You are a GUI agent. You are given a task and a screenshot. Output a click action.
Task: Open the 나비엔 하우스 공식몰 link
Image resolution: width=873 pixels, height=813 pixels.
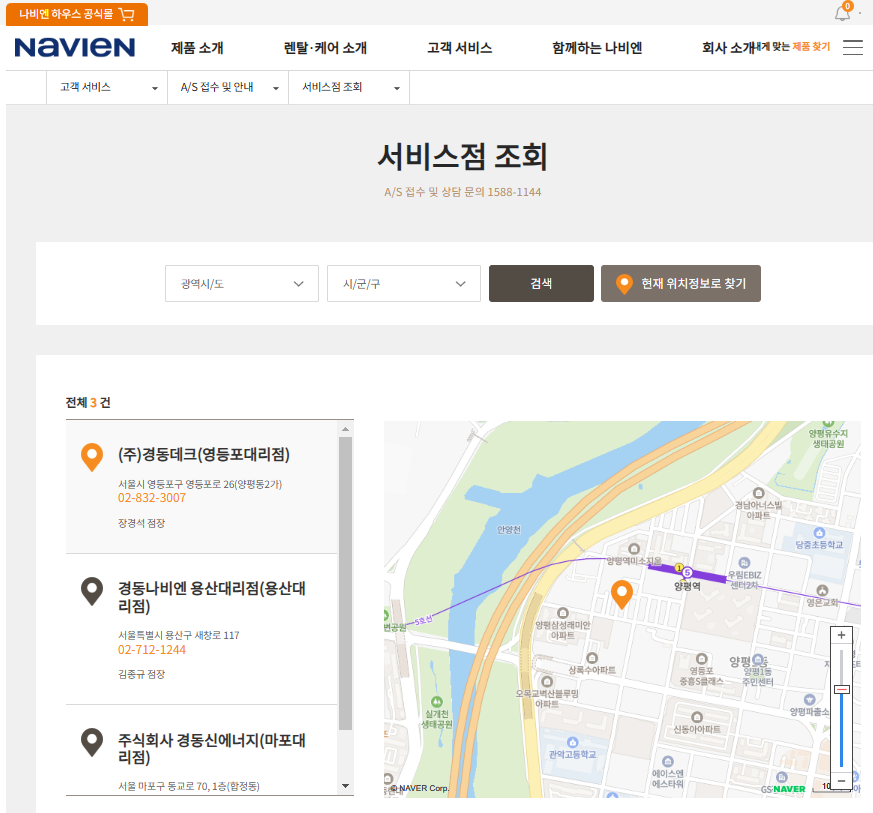(77, 14)
